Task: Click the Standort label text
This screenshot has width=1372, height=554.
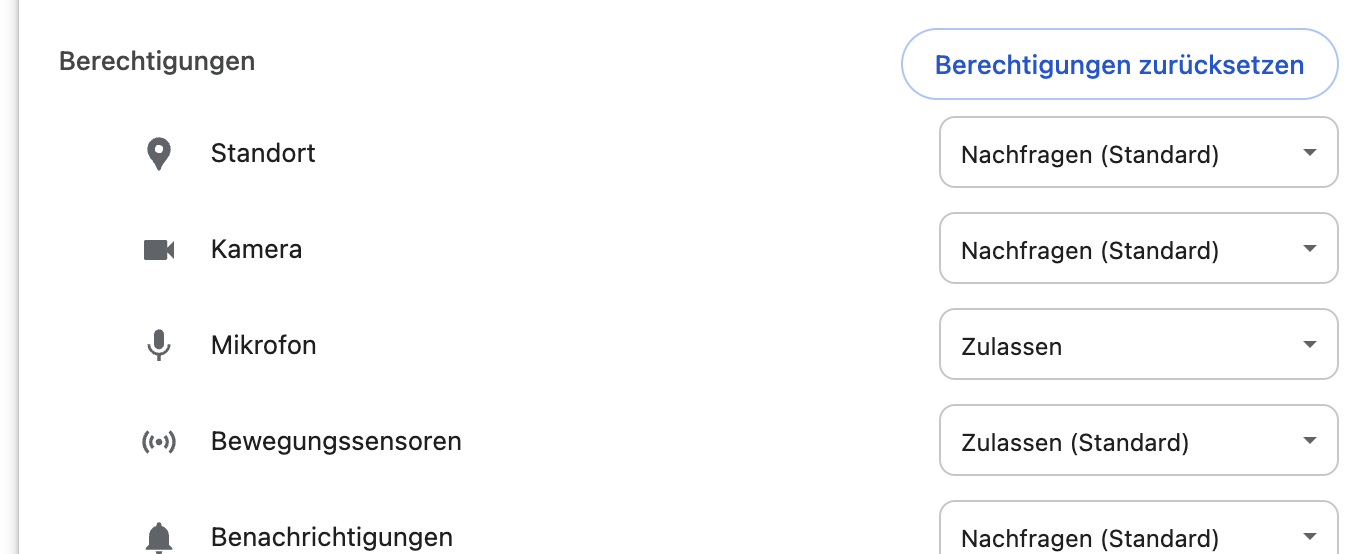Action: [263, 153]
